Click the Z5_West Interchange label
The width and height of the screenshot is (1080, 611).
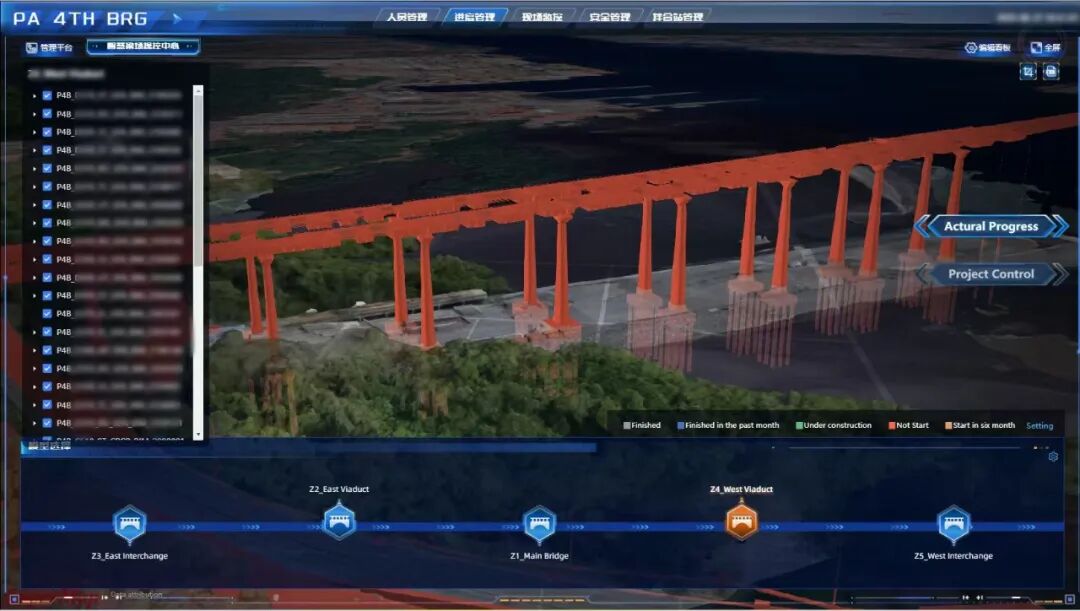pos(953,556)
